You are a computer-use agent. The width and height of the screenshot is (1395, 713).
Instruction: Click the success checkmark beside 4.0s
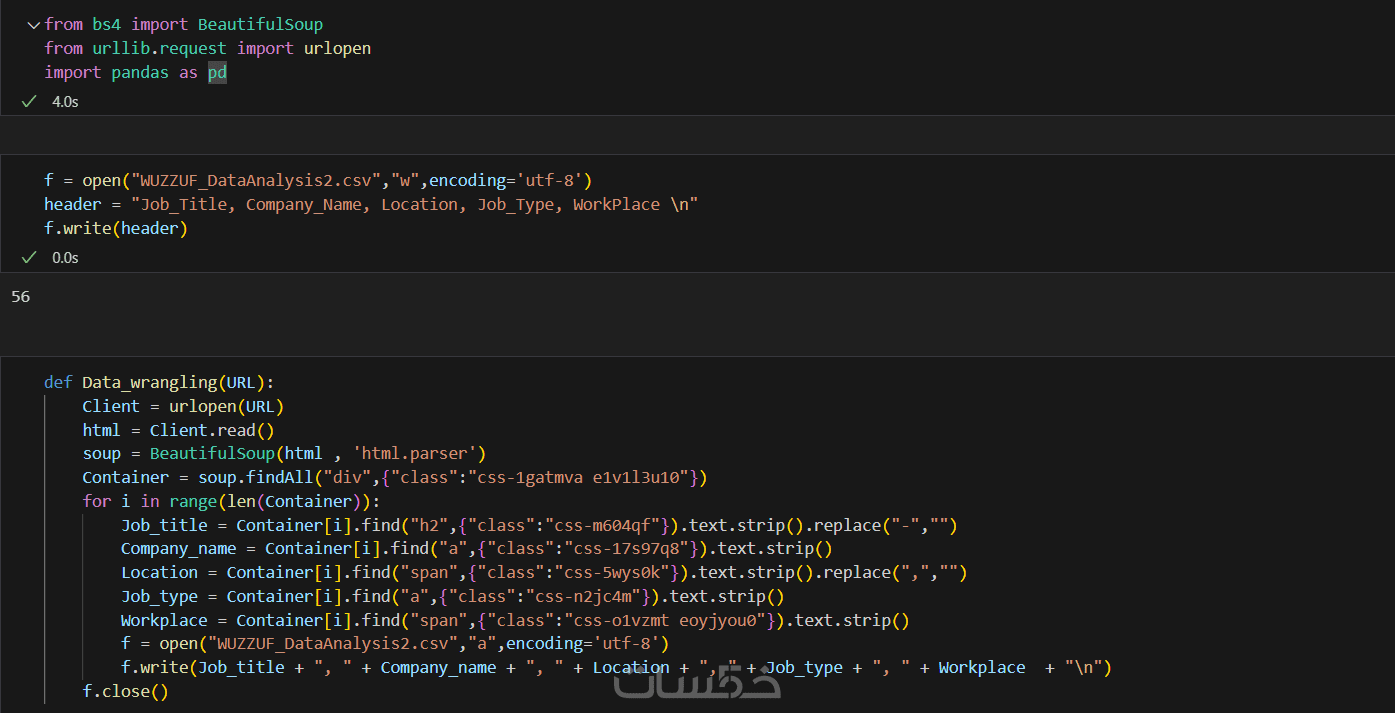click(x=29, y=101)
